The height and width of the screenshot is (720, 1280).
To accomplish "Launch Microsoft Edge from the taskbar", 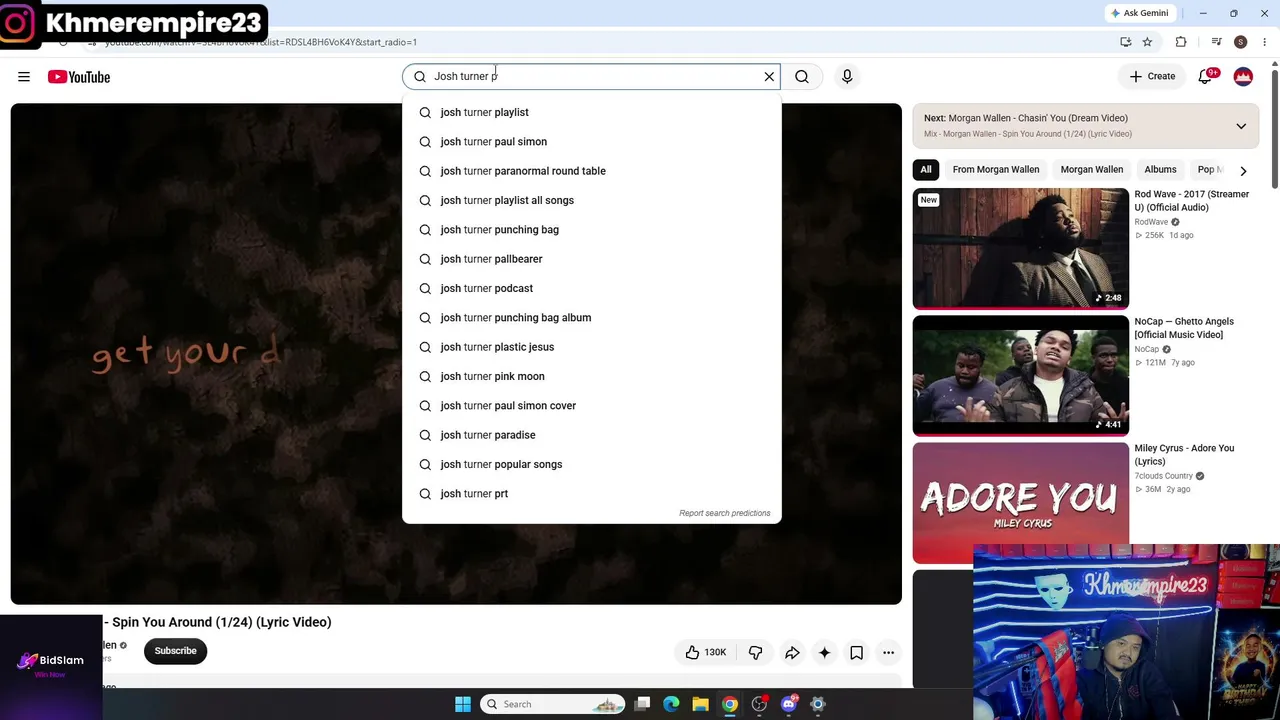I will pos(671,704).
